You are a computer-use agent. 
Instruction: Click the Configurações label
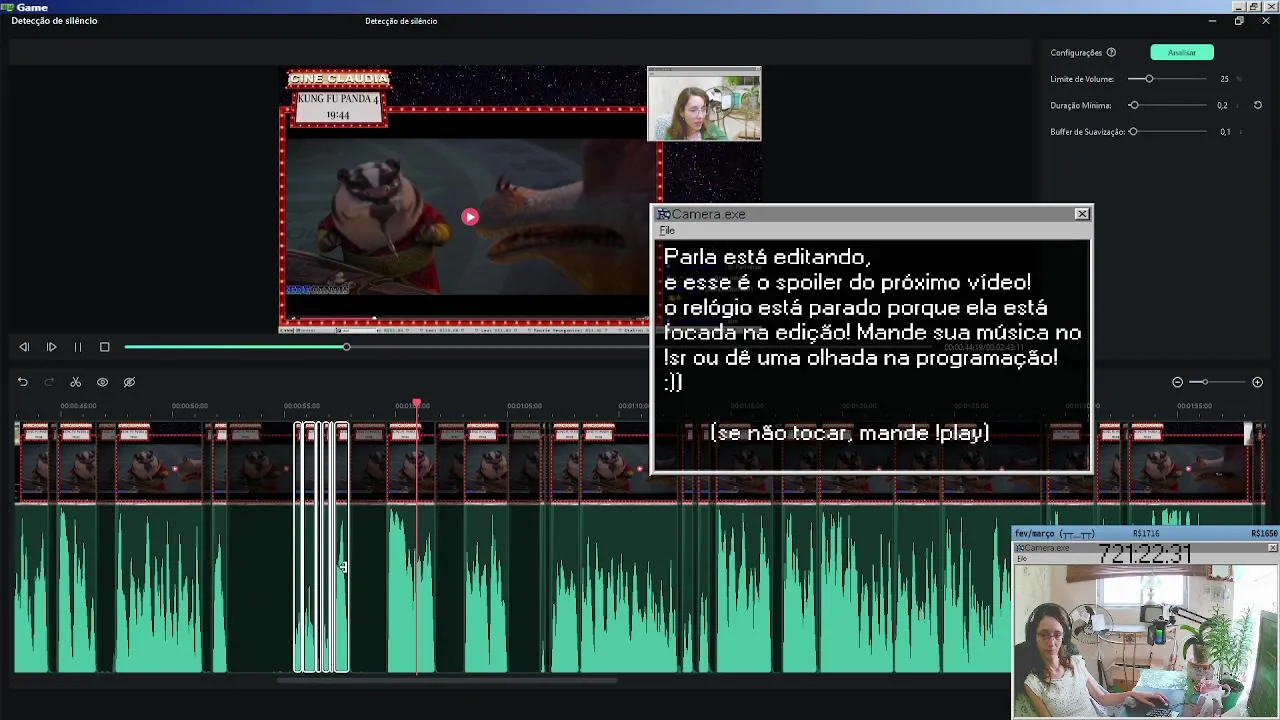1076,53
